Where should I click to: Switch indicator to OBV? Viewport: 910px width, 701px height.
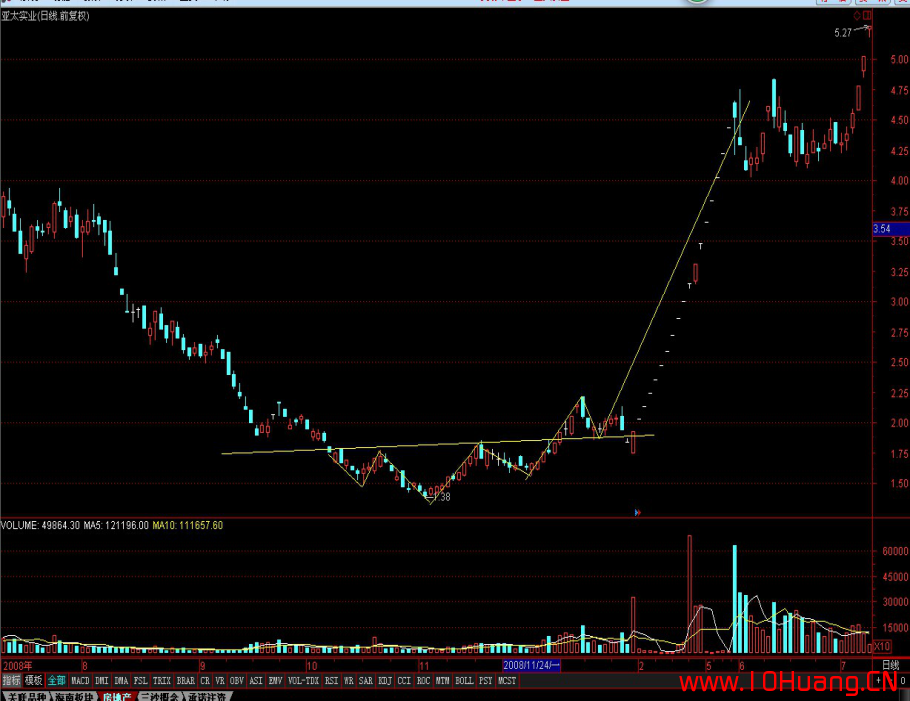point(237,680)
